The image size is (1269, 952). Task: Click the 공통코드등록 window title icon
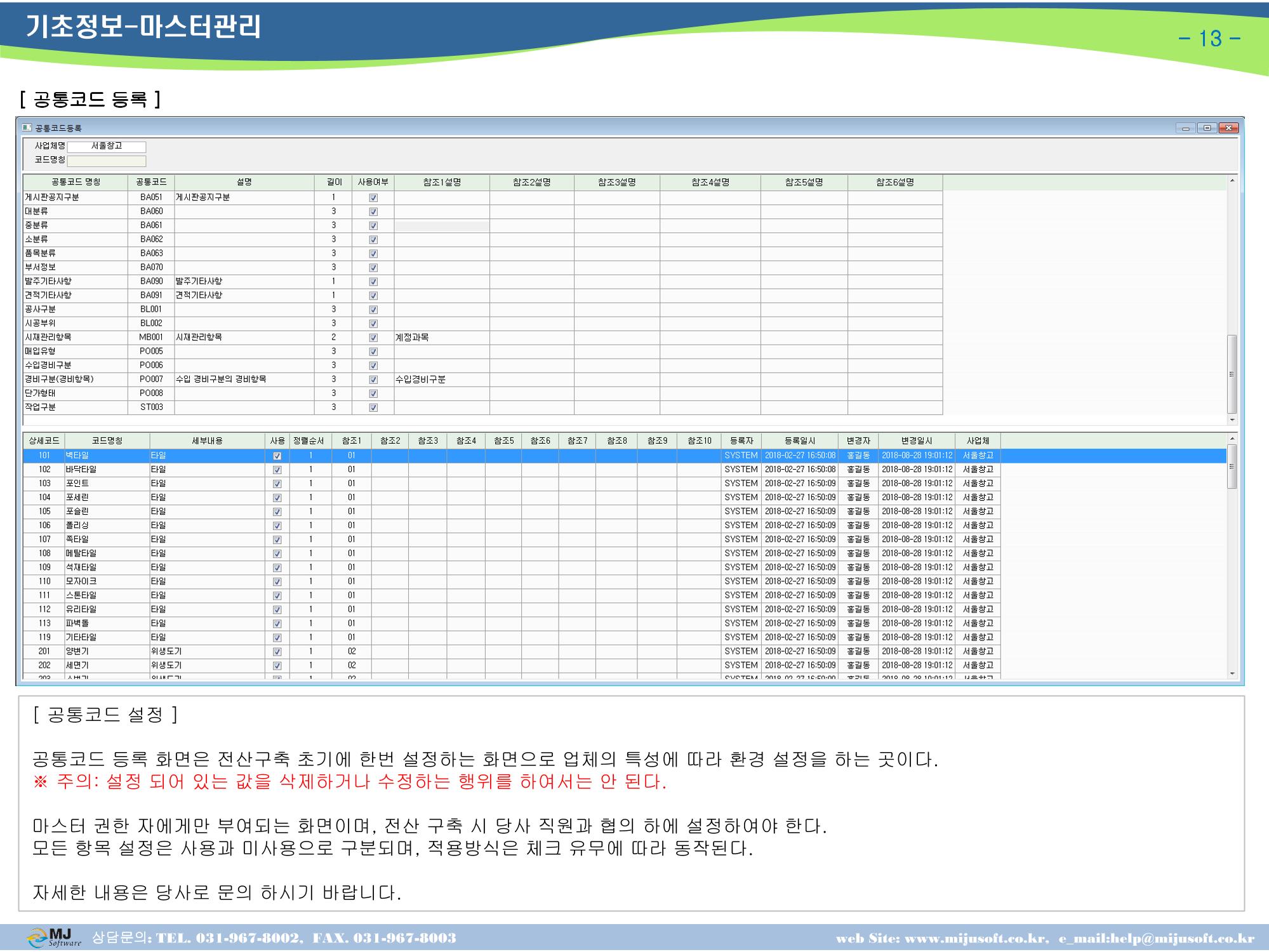[27, 128]
